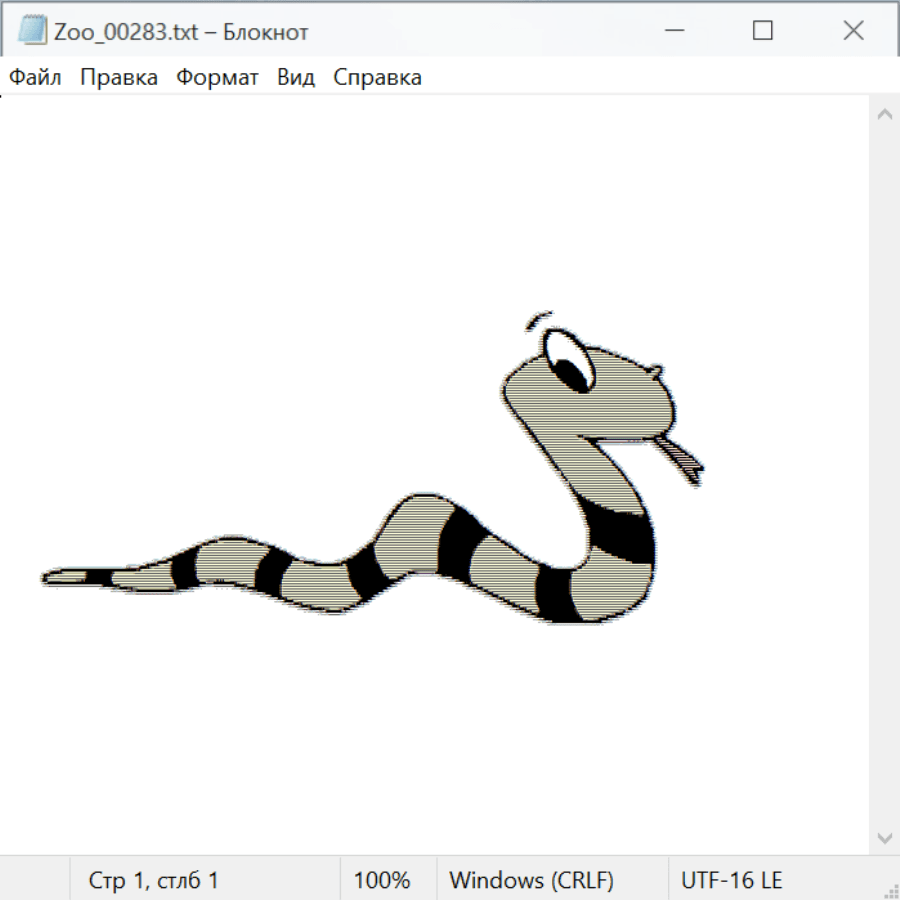The height and width of the screenshot is (900, 900).
Task: Click the Notepad icon in title bar
Action: (x=32, y=31)
